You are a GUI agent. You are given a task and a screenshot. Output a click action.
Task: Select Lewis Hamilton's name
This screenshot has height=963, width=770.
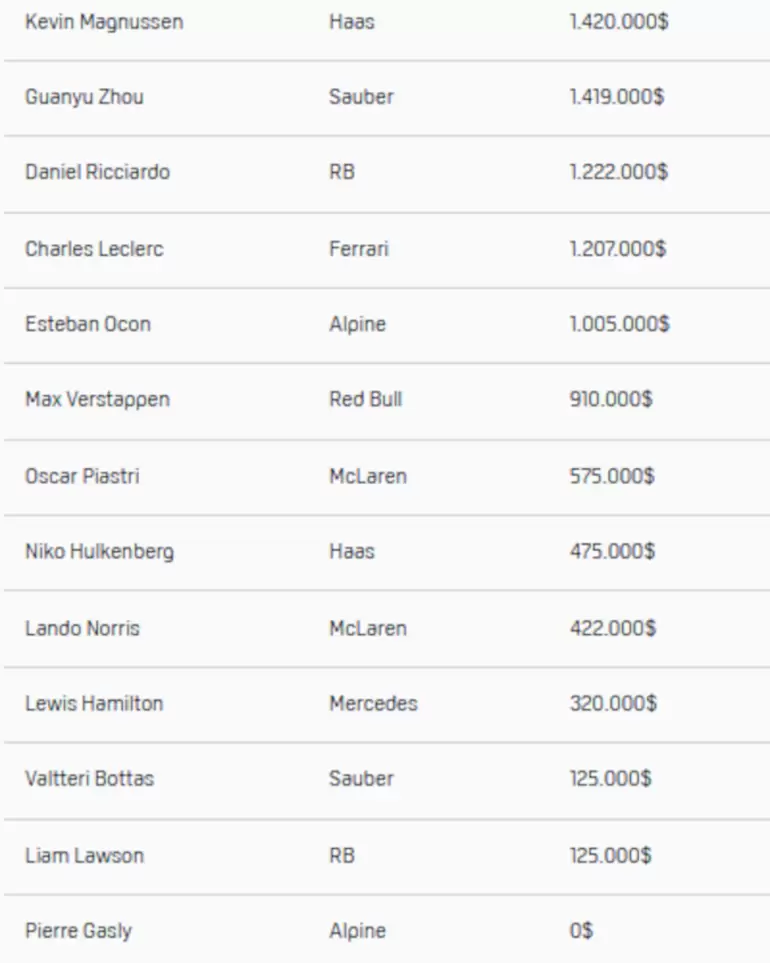[94, 703]
